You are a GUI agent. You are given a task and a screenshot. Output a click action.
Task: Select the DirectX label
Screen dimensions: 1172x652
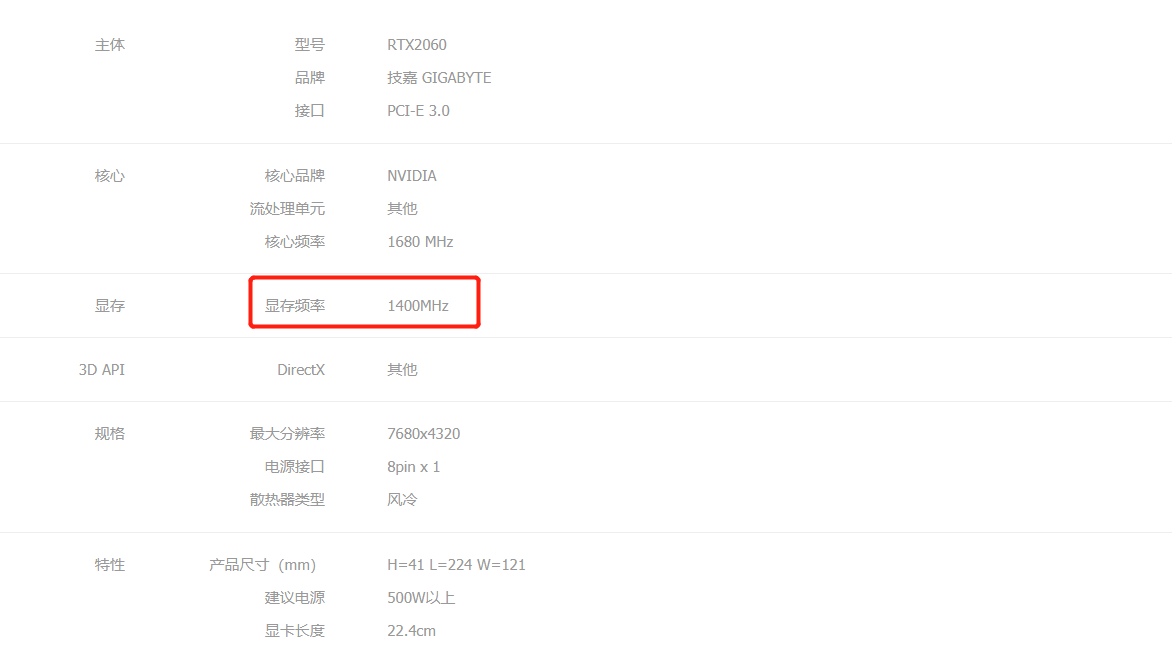(300, 370)
